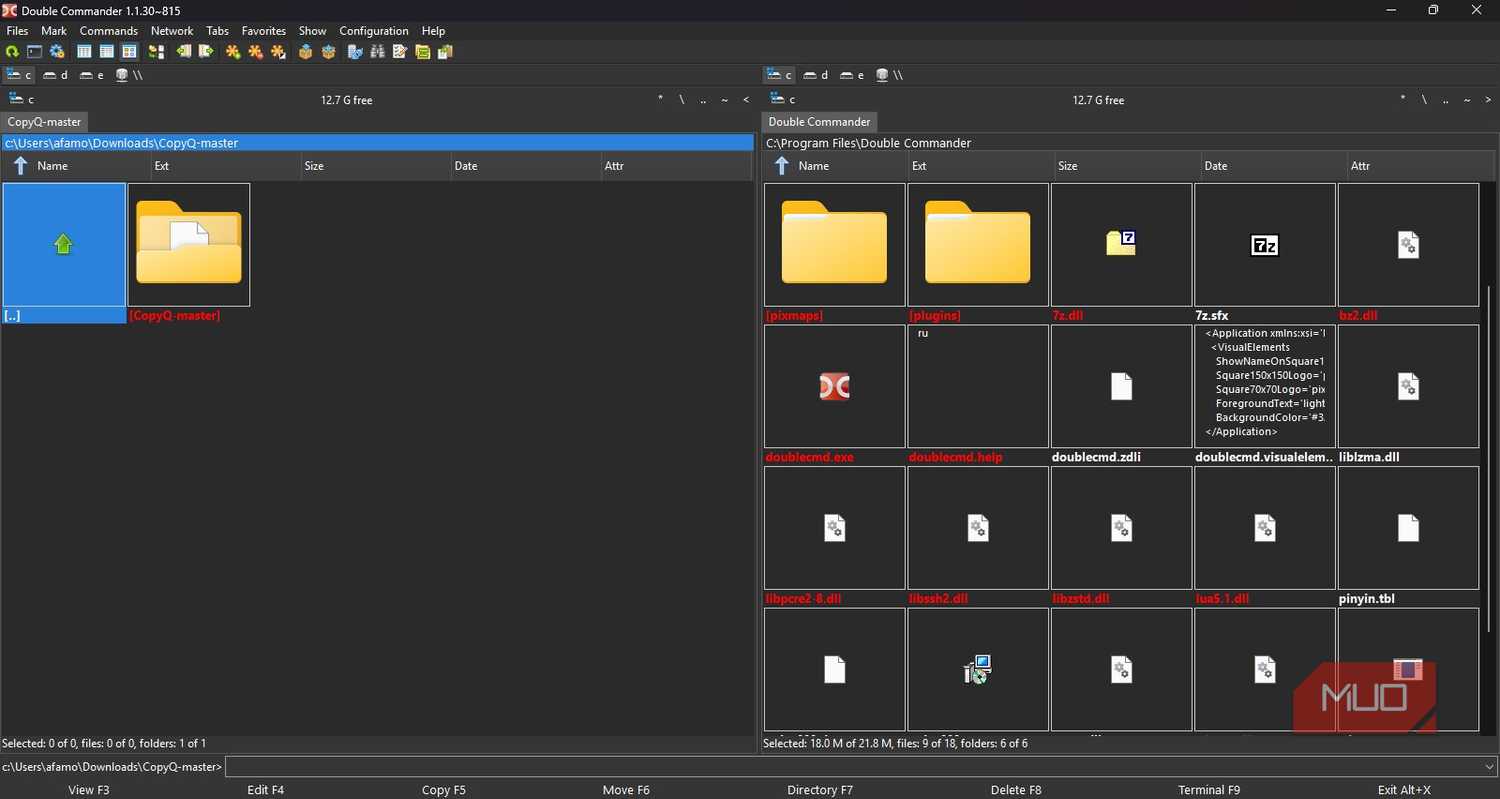Click the left panel home (~) button
This screenshot has height=799, width=1500.
725,99
